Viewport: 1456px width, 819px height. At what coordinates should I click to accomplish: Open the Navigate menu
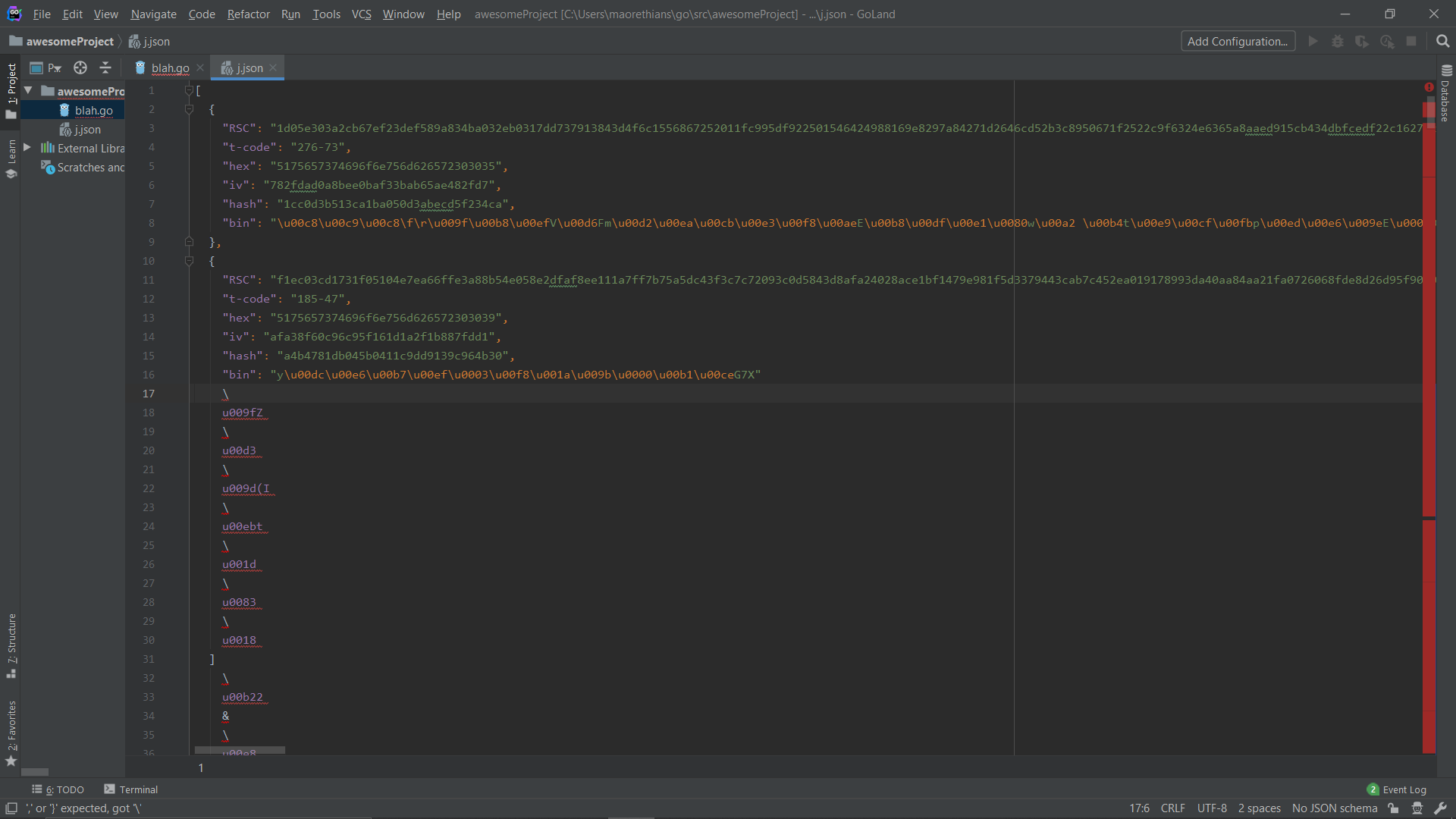coord(153,14)
